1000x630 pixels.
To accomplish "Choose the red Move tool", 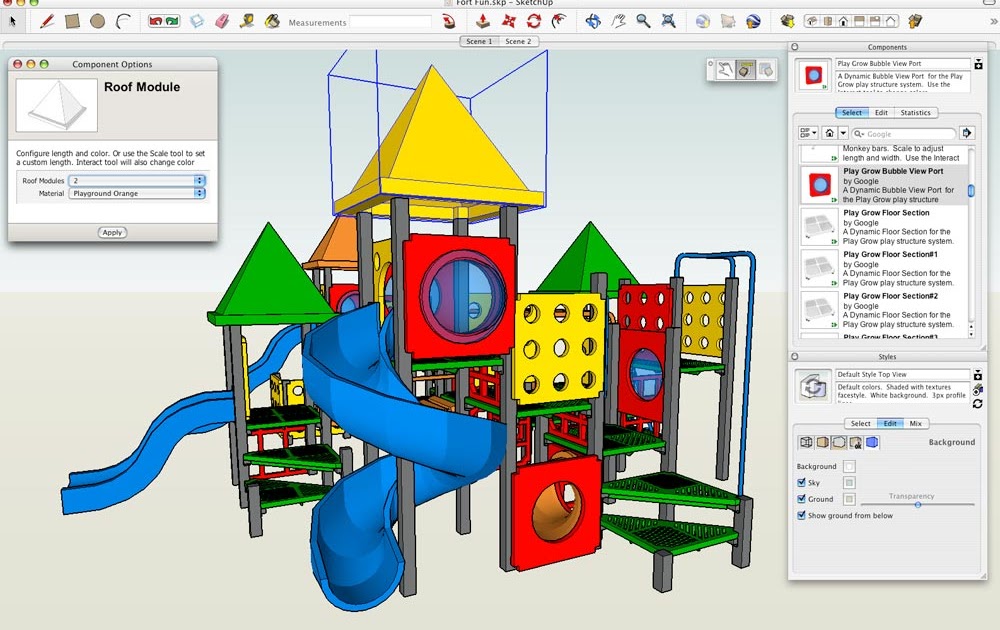I will (508, 22).
